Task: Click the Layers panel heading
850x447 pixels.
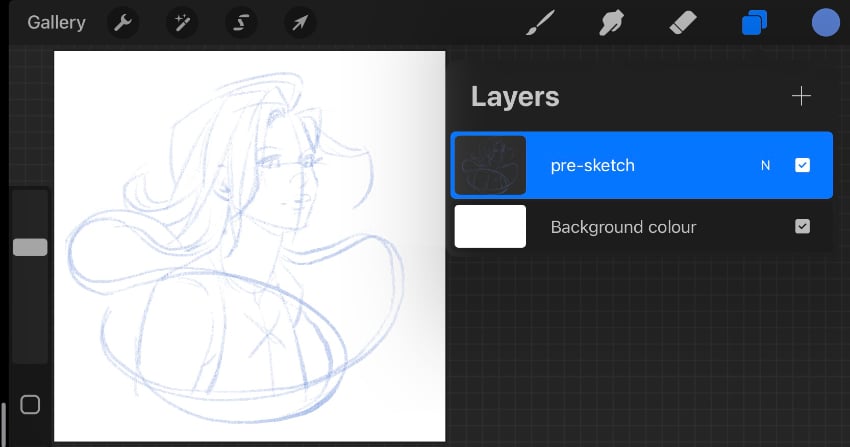Action: 515,97
